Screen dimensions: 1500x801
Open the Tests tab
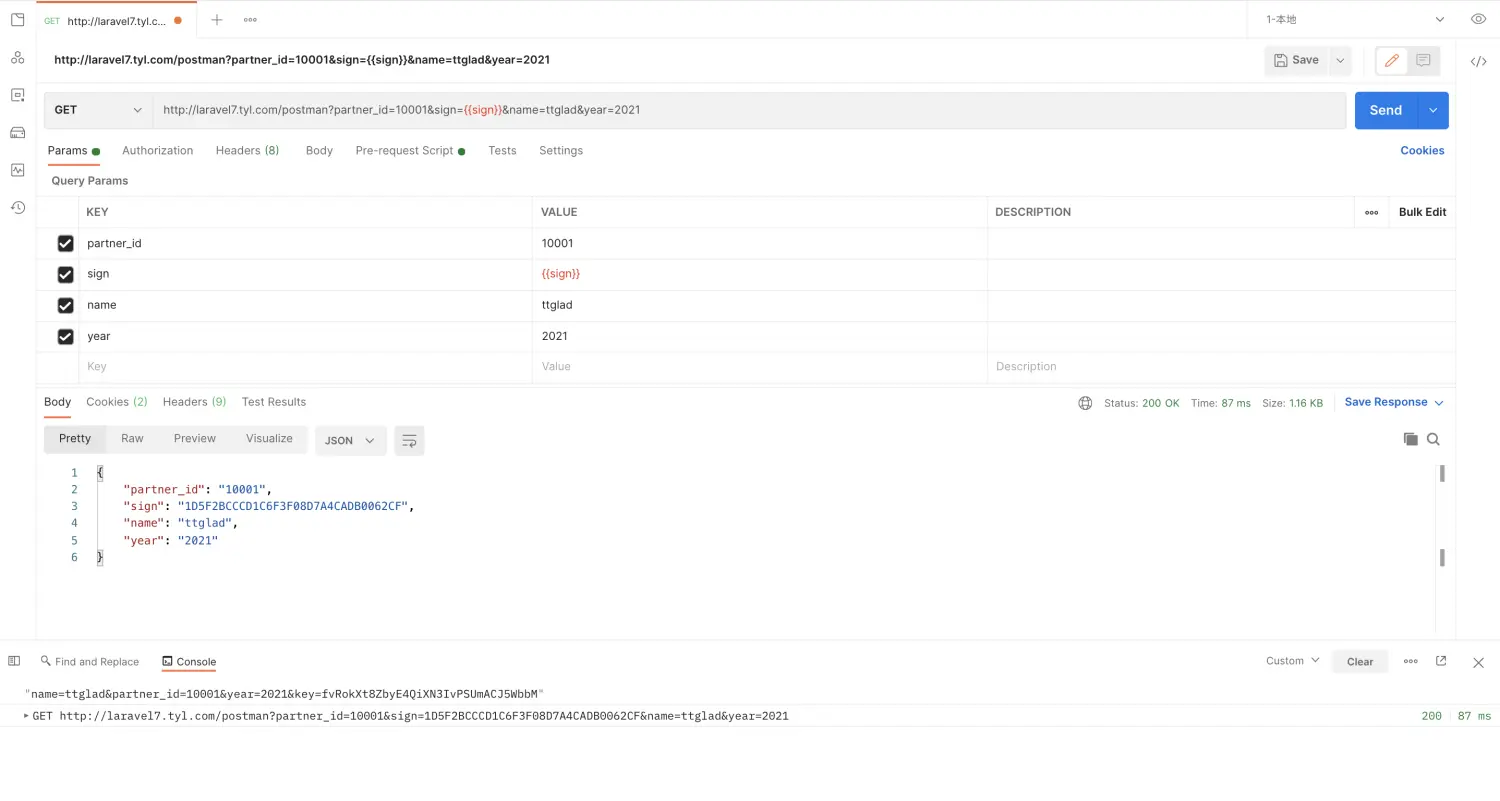pos(502,150)
